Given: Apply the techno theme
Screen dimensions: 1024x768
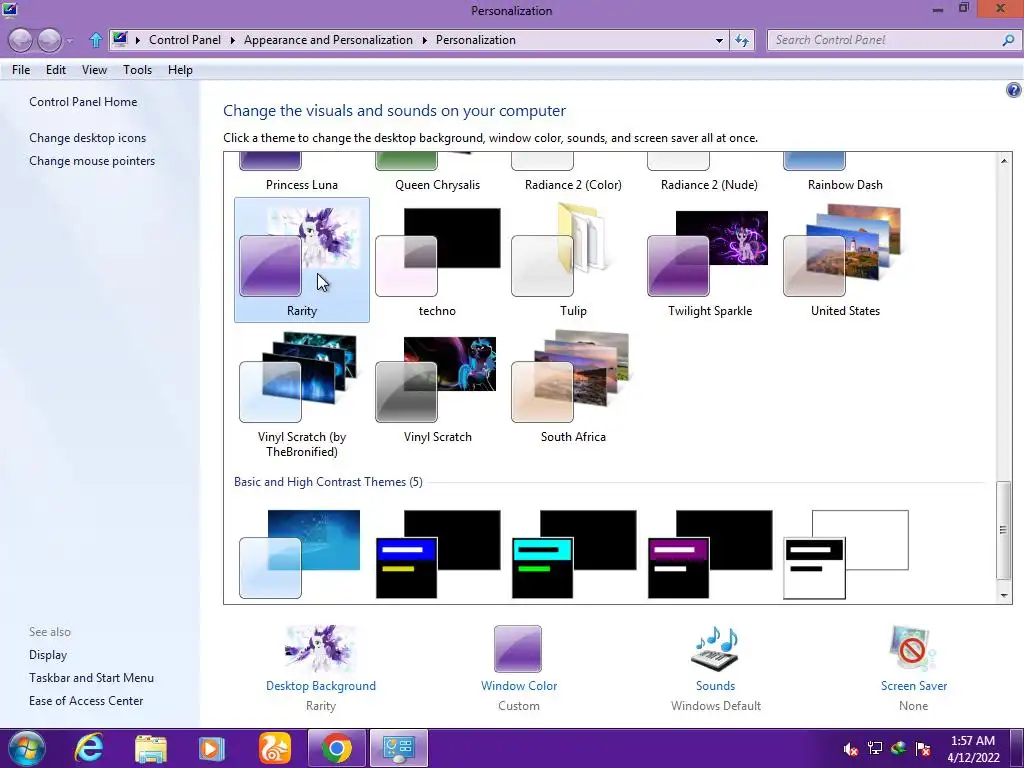Looking at the screenshot, I should tap(438, 260).
